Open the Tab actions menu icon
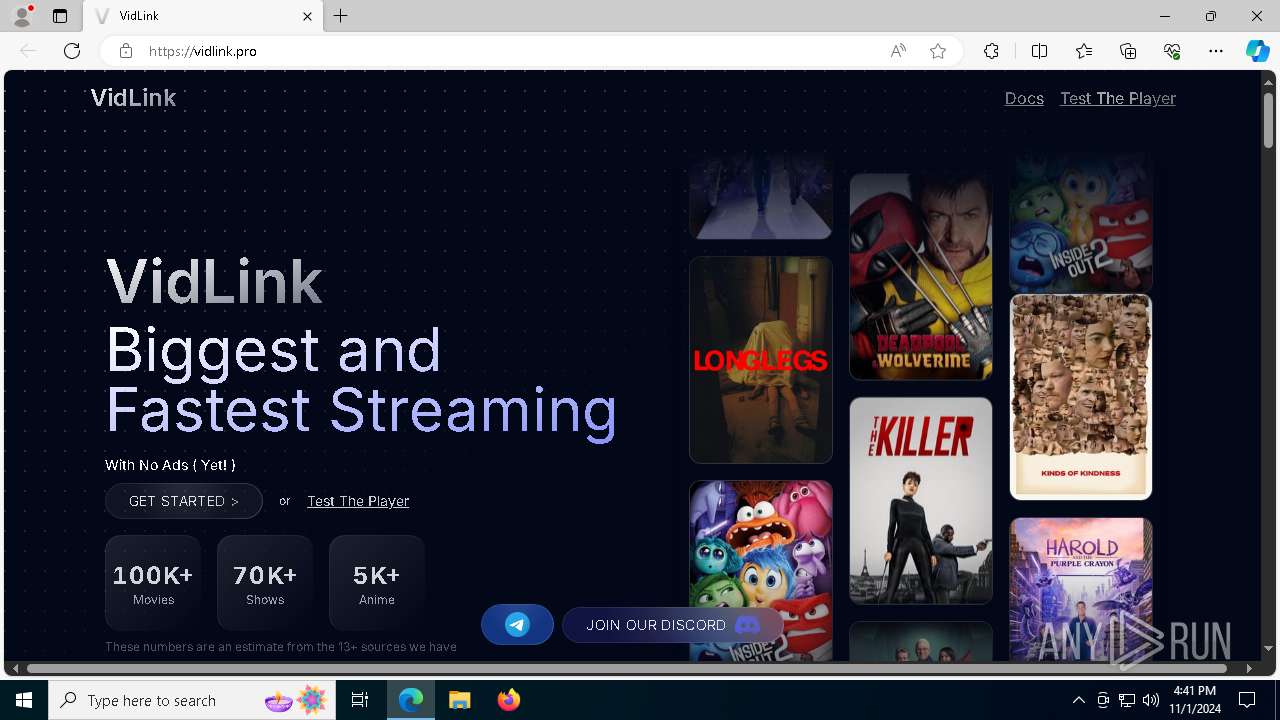The image size is (1280, 720). 60,16
